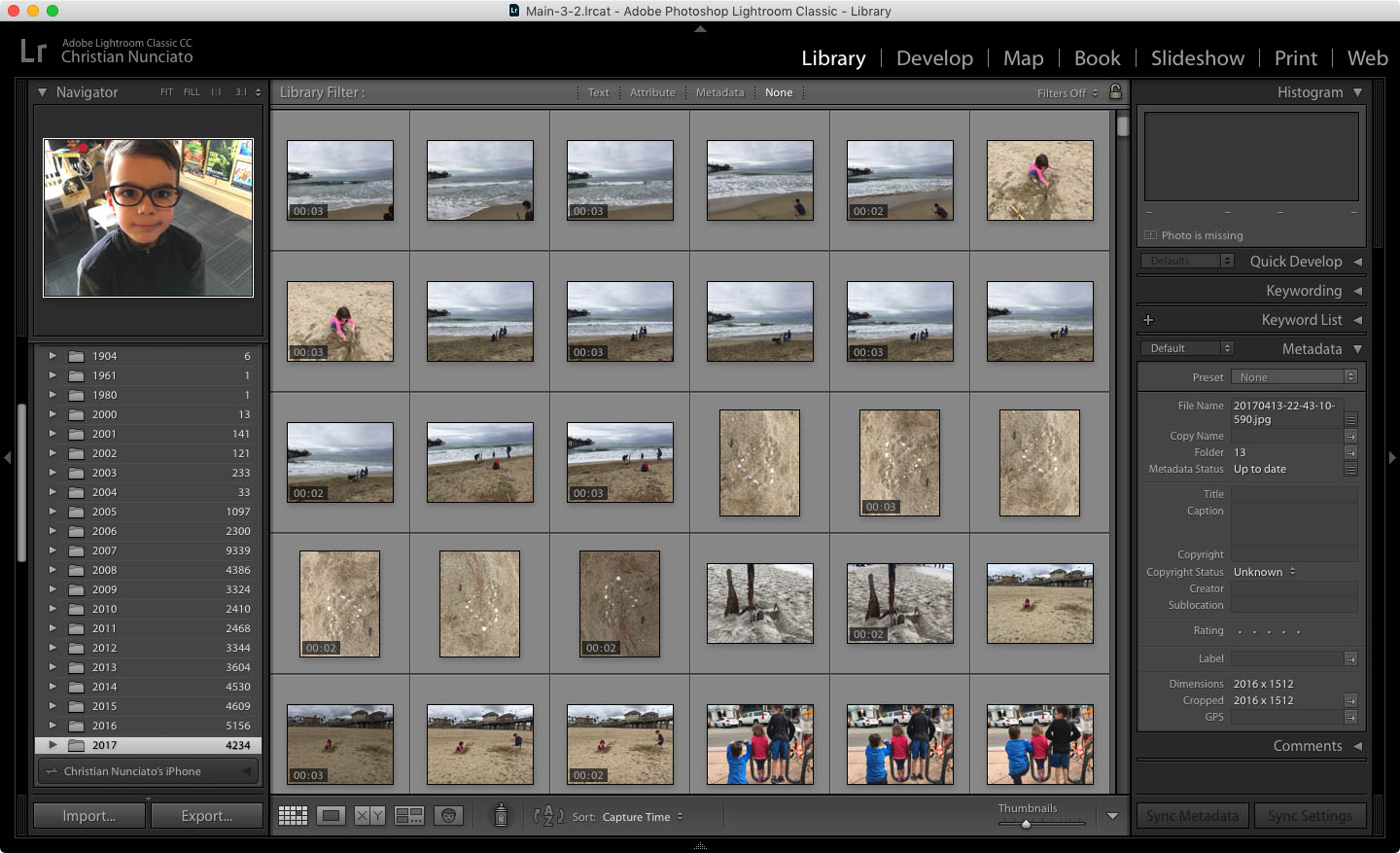This screenshot has width=1400, height=853.
Task: Collapse the Navigator panel
Action: tap(42, 92)
